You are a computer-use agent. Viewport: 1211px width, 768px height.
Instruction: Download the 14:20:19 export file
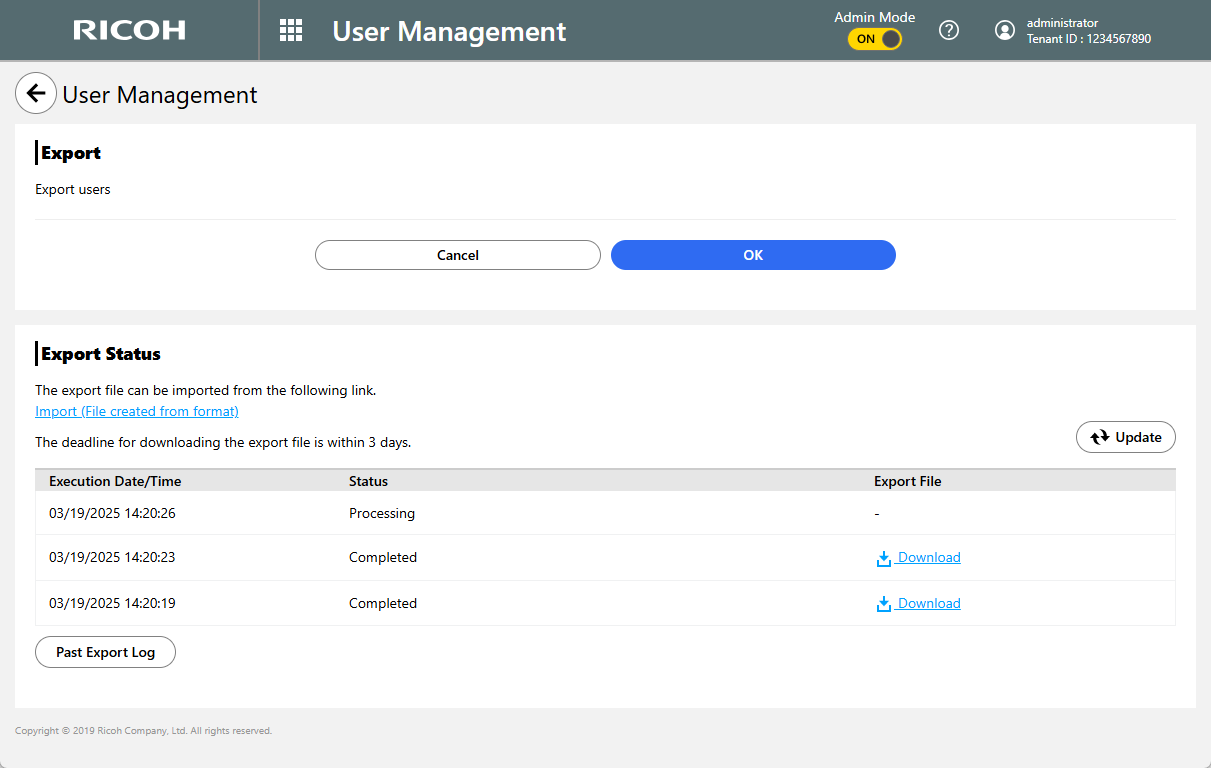(928, 603)
